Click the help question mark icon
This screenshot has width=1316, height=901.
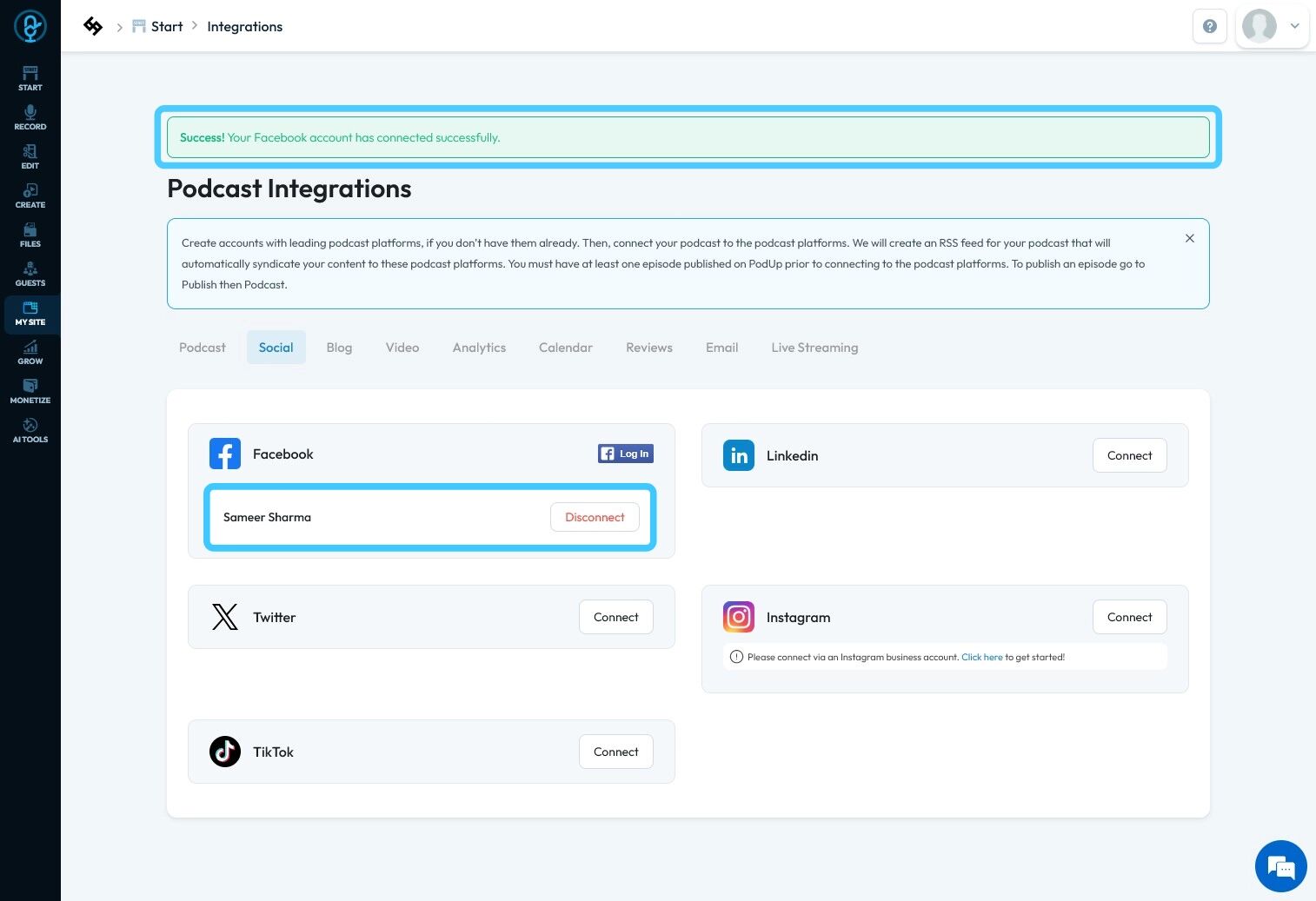pyautogui.click(x=1209, y=26)
